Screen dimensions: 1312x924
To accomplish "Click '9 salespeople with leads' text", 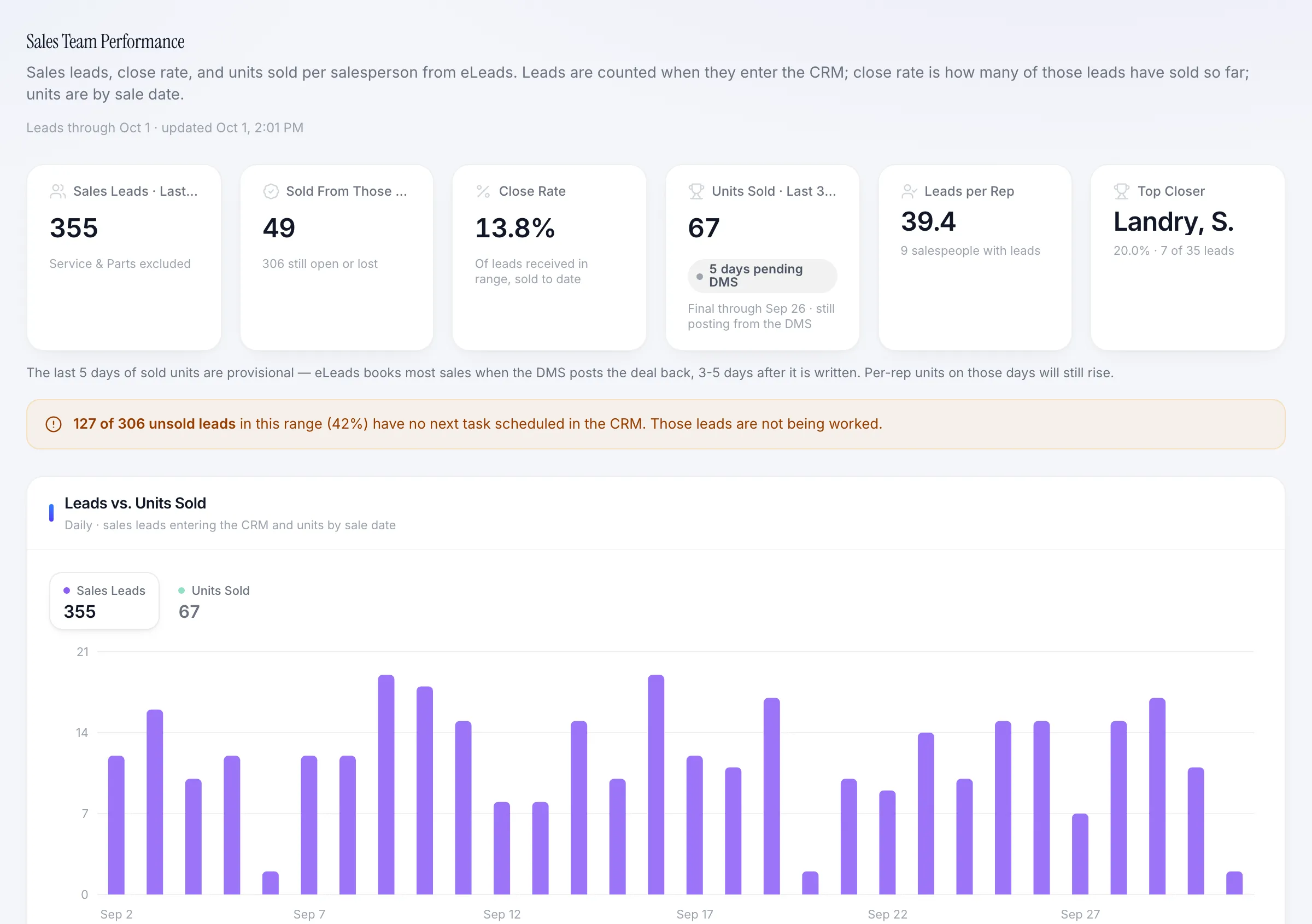I will click(970, 251).
